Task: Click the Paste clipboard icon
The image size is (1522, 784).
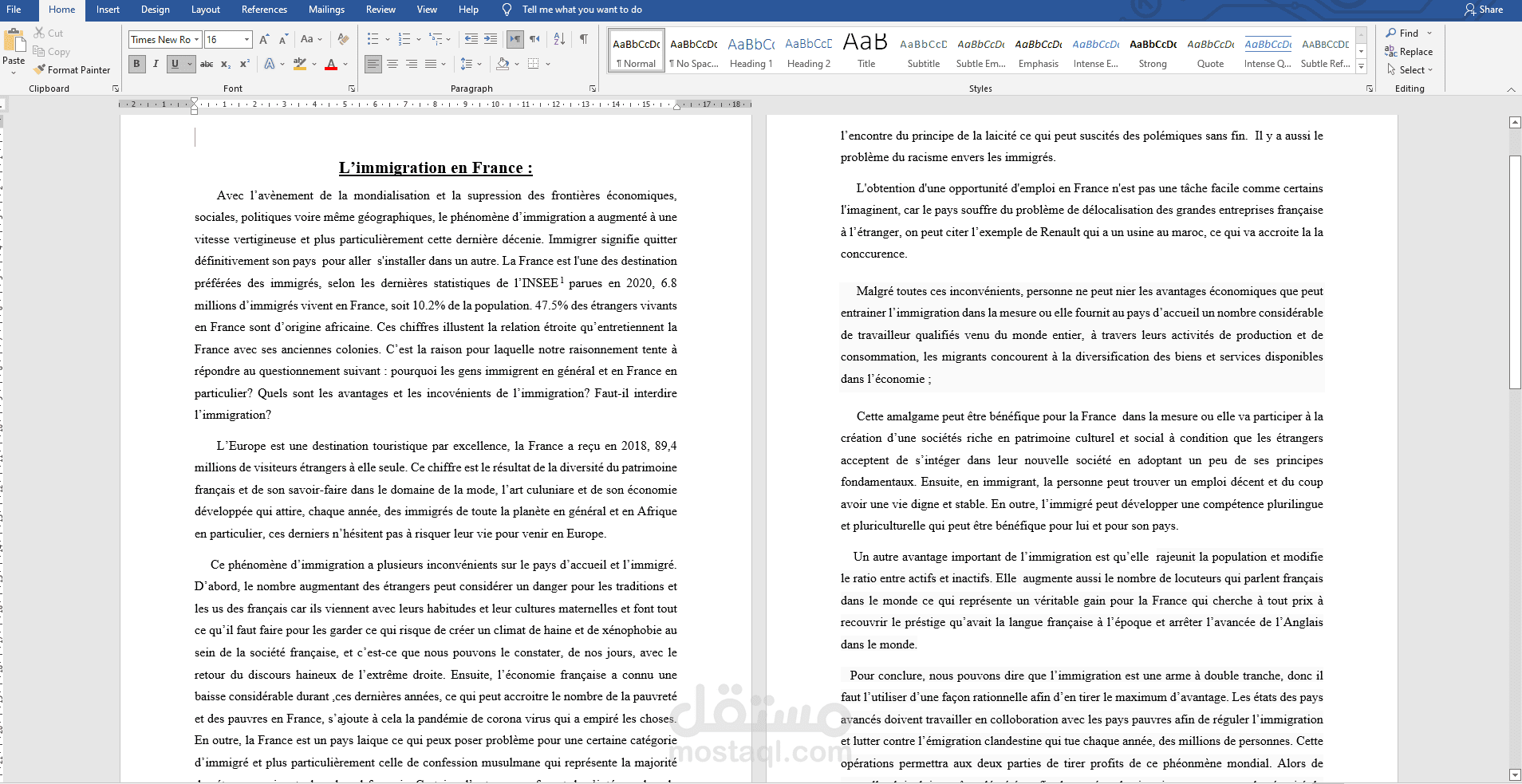Action: click(x=14, y=41)
